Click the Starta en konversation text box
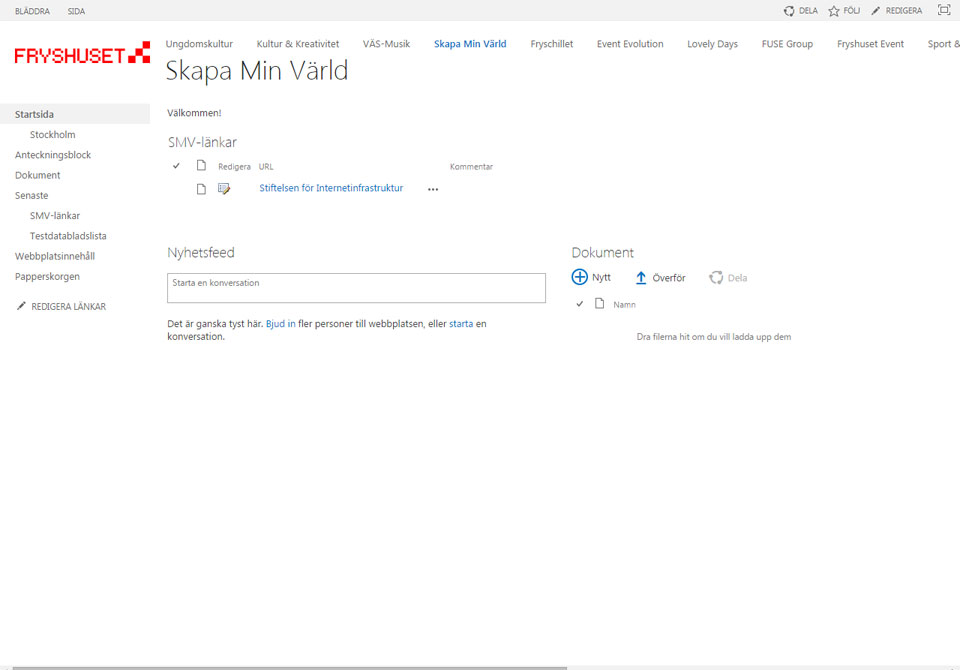The height and width of the screenshot is (670, 960). coord(356,288)
